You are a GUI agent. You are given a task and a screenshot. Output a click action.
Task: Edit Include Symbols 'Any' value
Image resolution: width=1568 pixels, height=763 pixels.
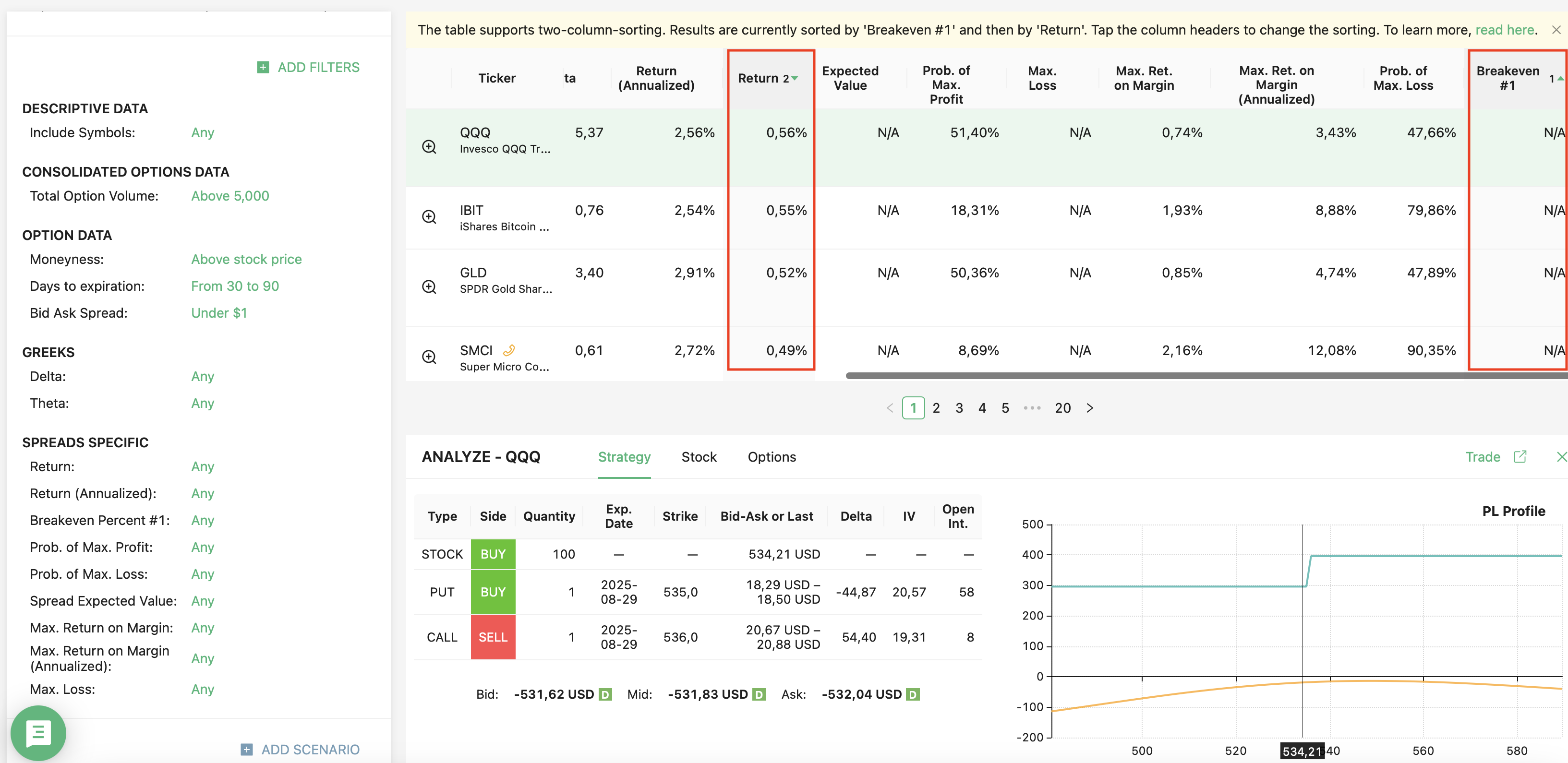point(203,132)
